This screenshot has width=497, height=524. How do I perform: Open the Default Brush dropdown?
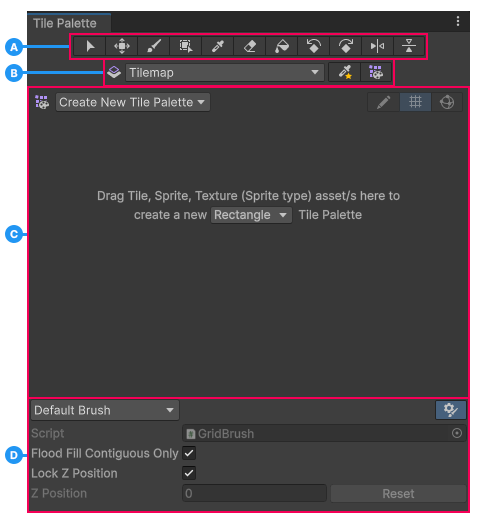105,410
